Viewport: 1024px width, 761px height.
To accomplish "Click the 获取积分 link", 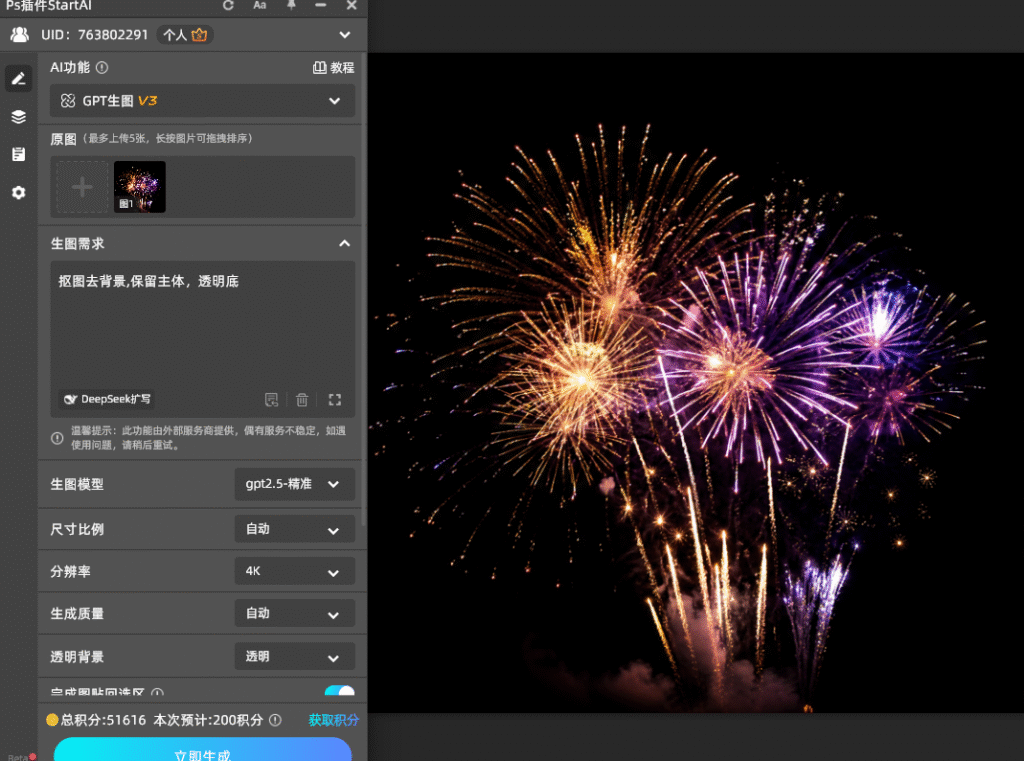I will pyautogui.click(x=334, y=720).
